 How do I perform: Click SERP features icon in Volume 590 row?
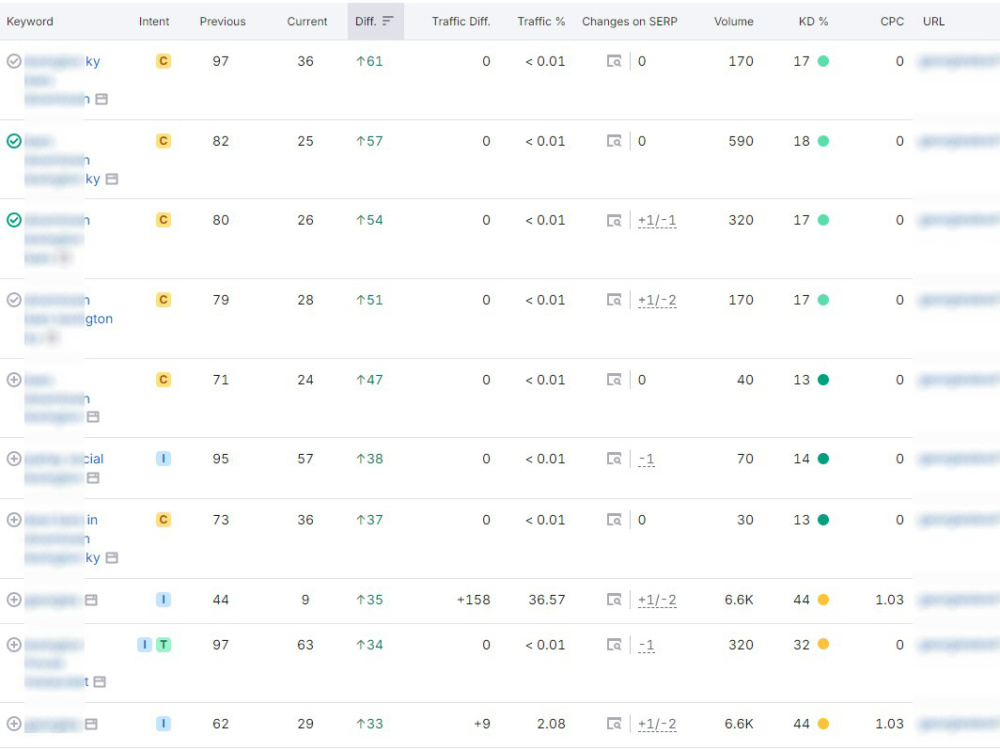pos(112,179)
